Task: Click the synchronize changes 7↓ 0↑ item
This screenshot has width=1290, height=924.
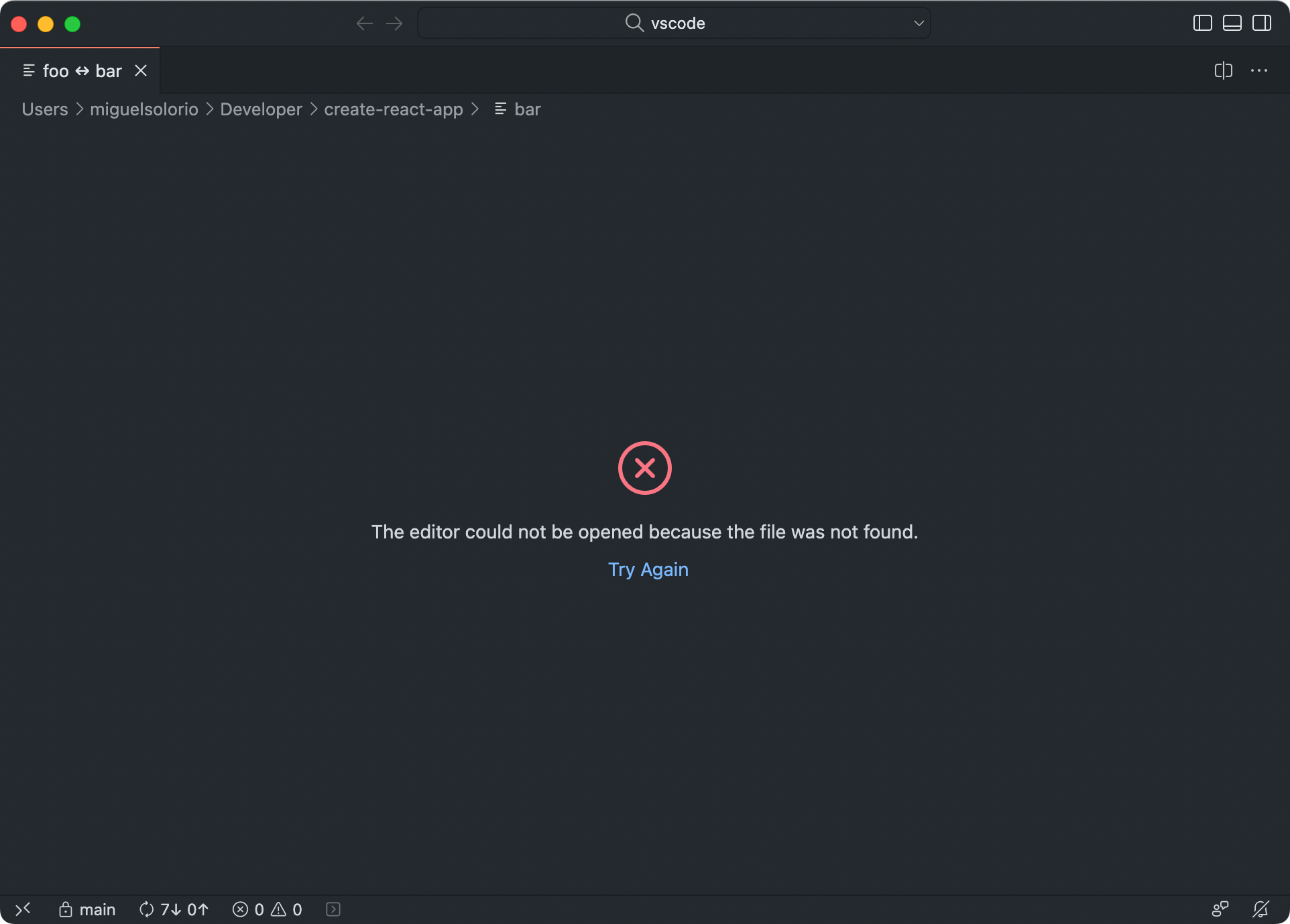Action: click(x=174, y=909)
